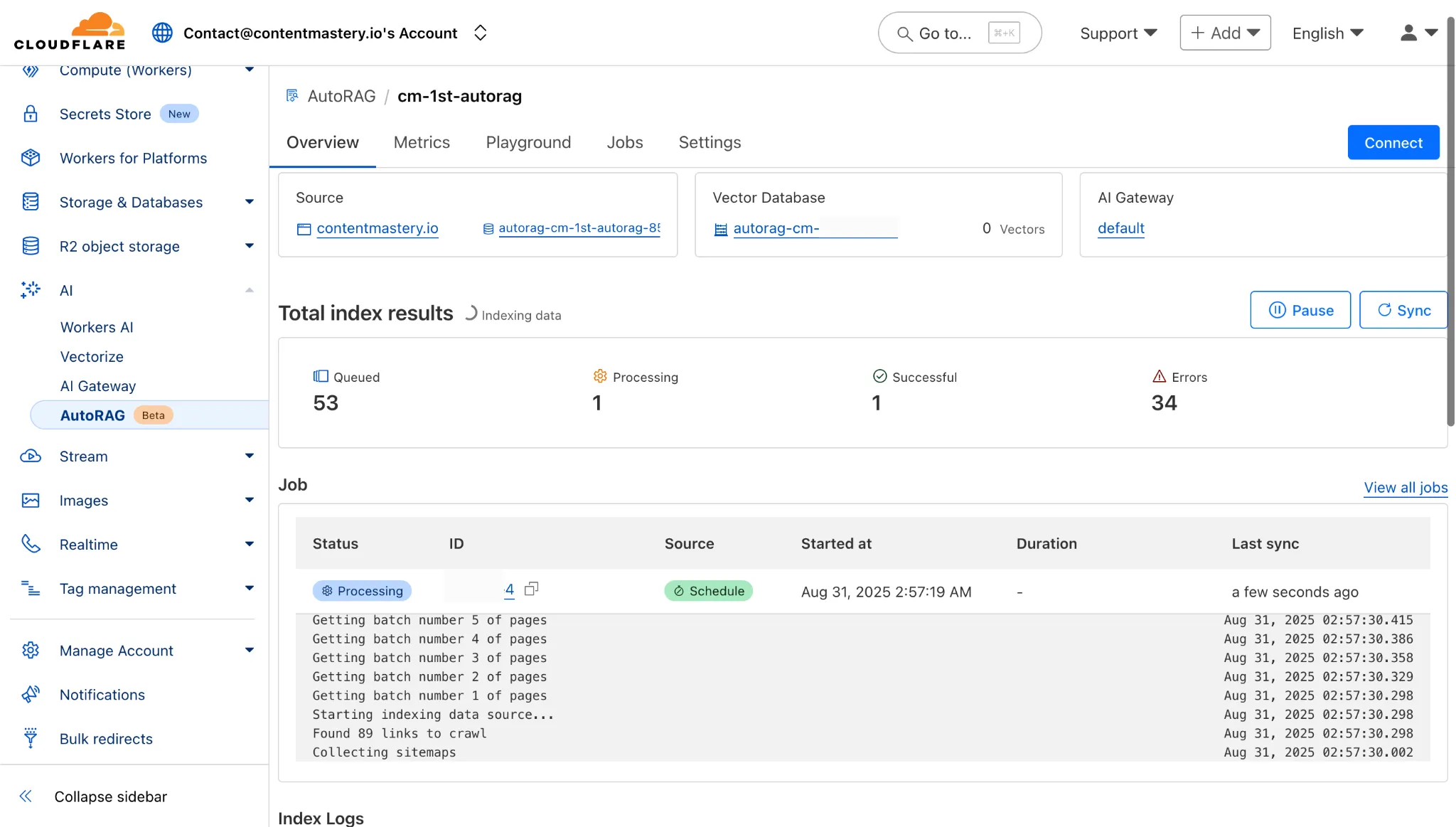Open the Support dropdown

pos(1118,33)
